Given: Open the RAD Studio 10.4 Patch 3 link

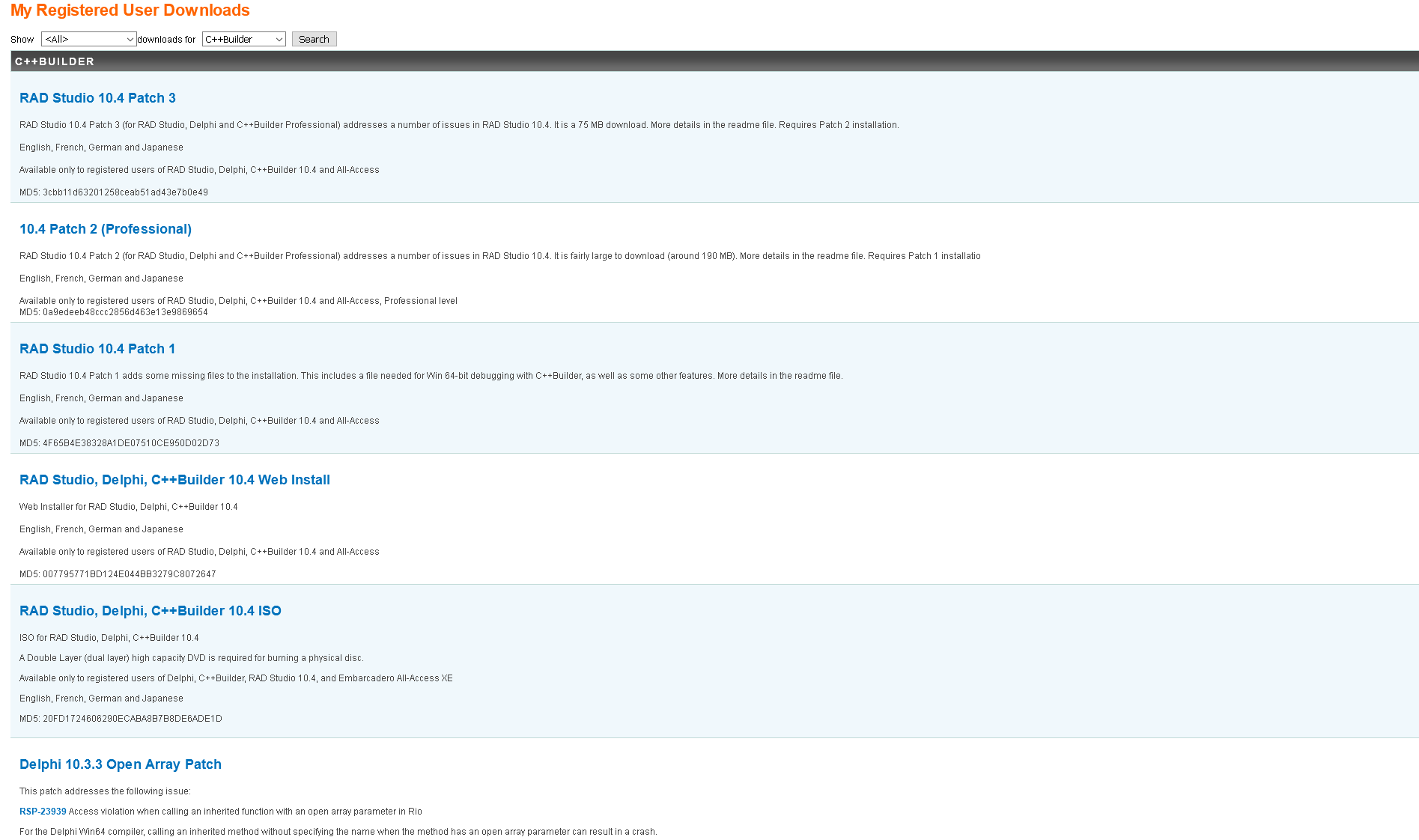Looking at the screenshot, I should [x=97, y=98].
